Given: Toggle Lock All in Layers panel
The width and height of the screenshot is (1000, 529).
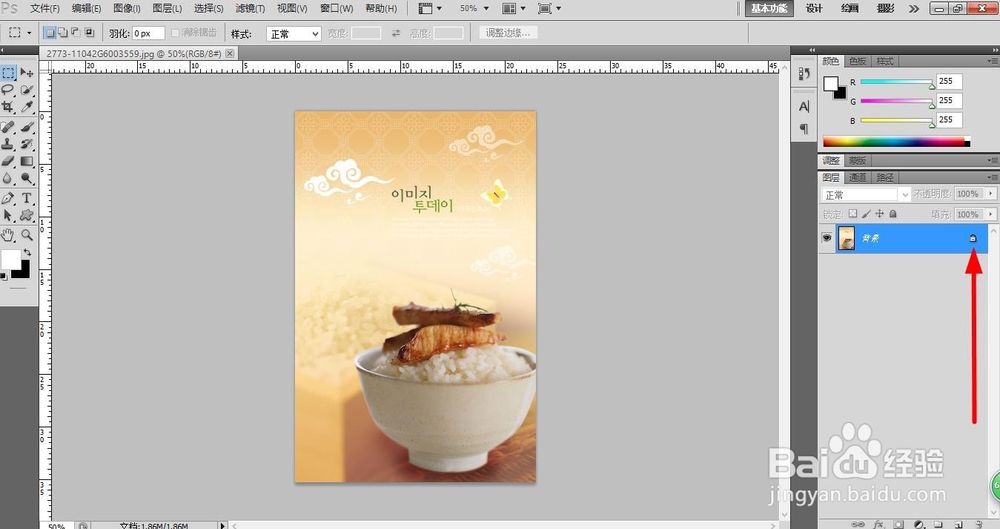Looking at the screenshot, I should pos(893,214).
